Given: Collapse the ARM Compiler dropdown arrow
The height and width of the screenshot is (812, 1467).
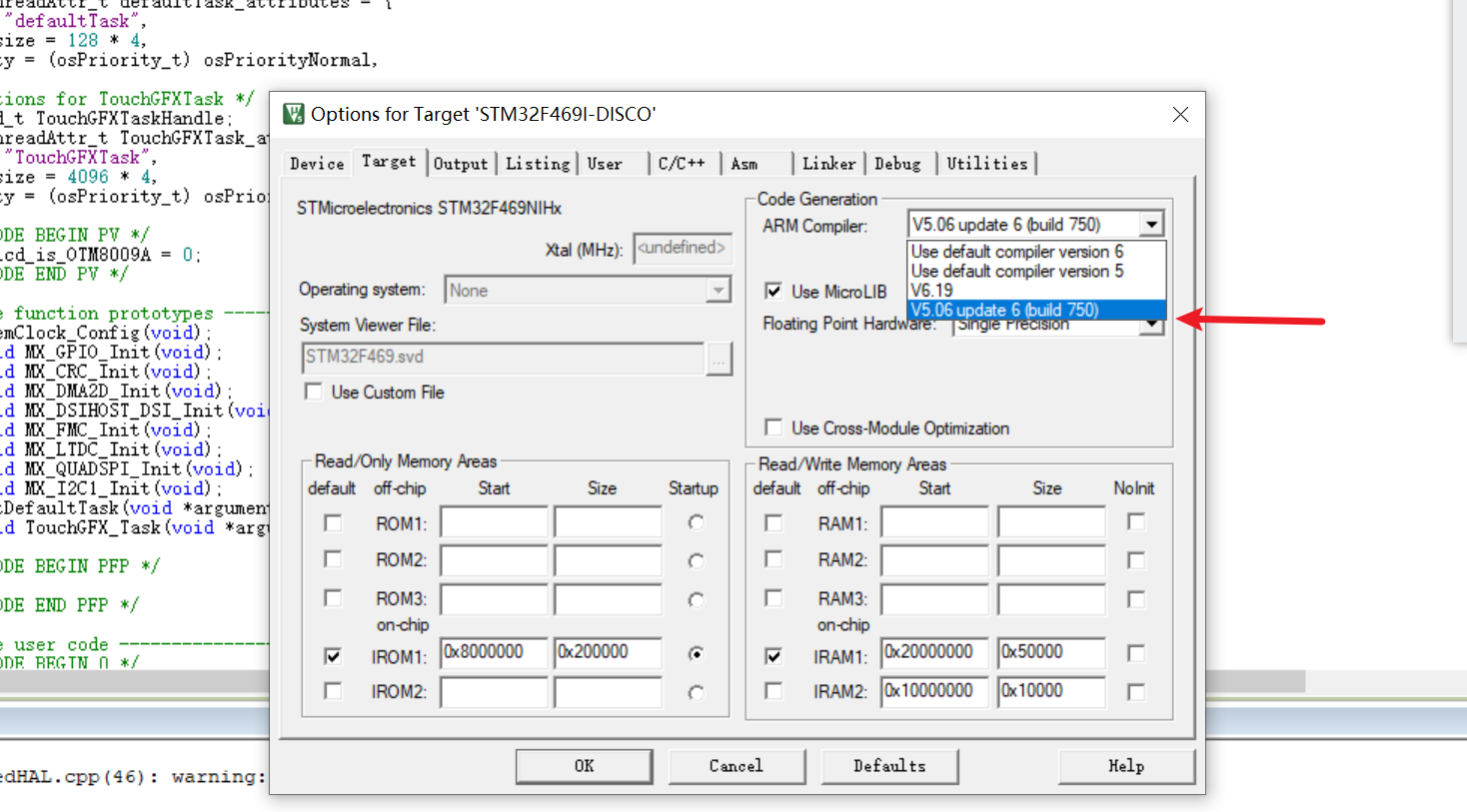Looking at the screenshot, I should [1152, 225].
